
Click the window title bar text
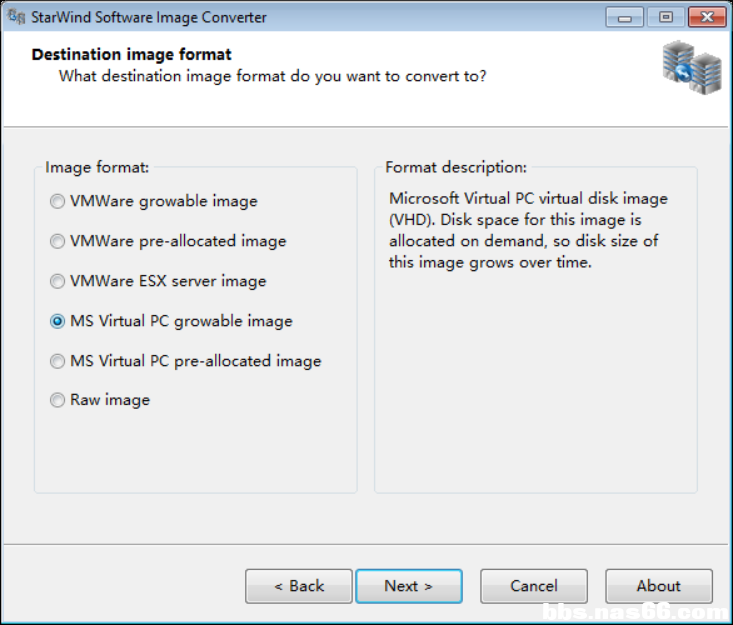(x=150, y=17)
